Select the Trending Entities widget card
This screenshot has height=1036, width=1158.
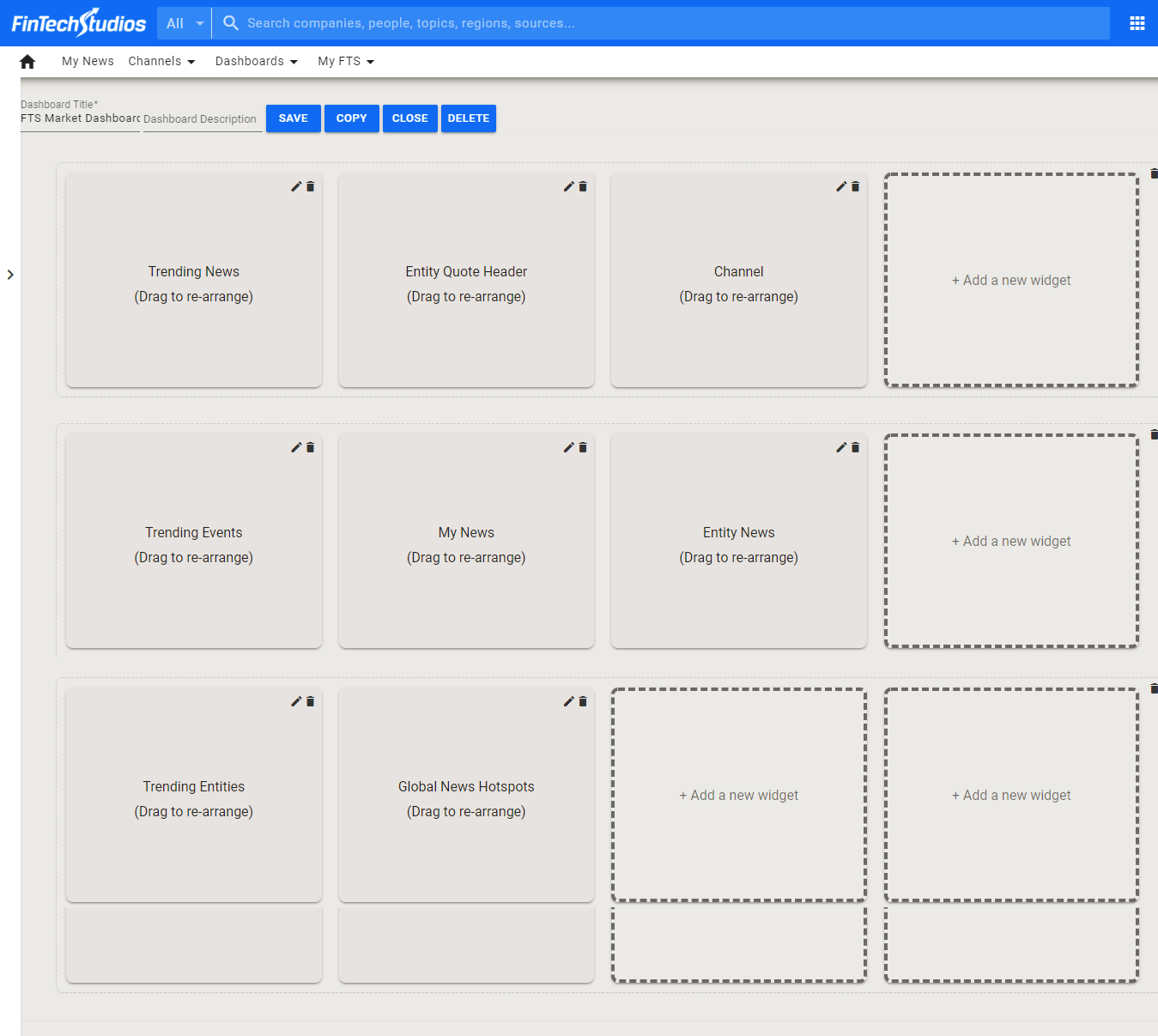click(x=194, y=795)
